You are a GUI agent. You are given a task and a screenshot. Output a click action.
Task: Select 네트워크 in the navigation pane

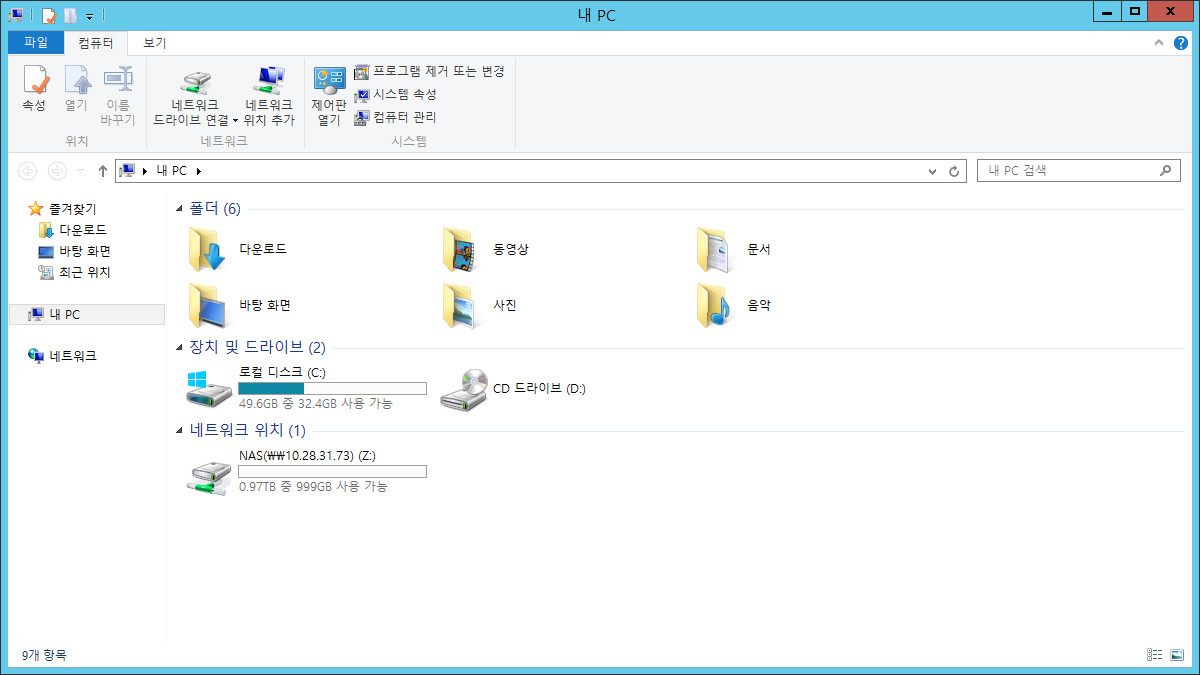(x=63, y=355)
